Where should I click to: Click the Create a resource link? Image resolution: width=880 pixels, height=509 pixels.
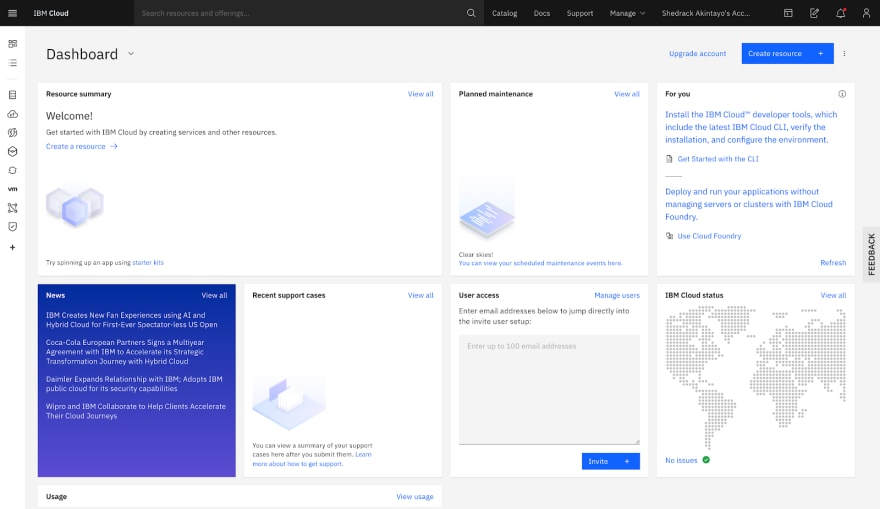(81, 146)
